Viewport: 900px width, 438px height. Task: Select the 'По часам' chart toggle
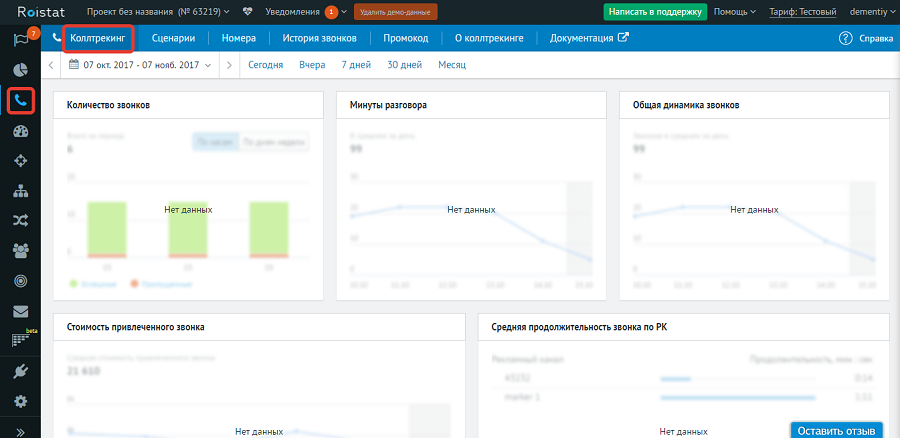[x=215, y=142]
